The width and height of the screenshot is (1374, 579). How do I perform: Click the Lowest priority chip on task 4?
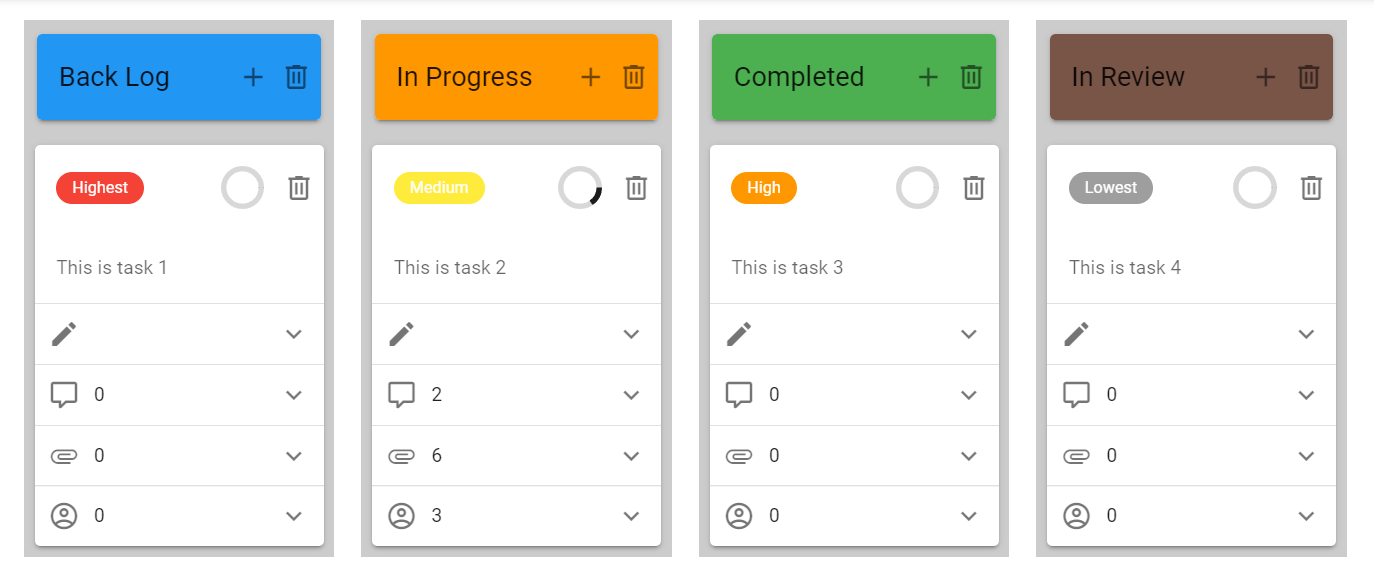[1110, 188]
